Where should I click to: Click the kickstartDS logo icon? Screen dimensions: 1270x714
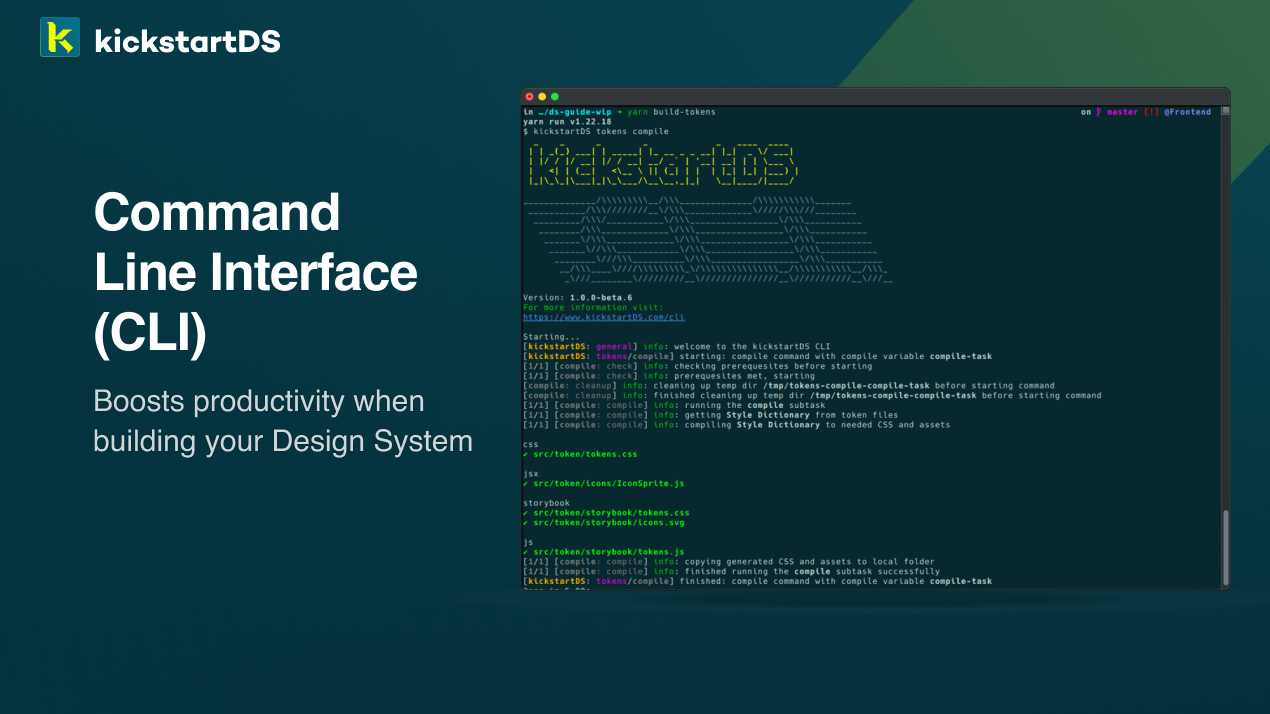[60, 37]
